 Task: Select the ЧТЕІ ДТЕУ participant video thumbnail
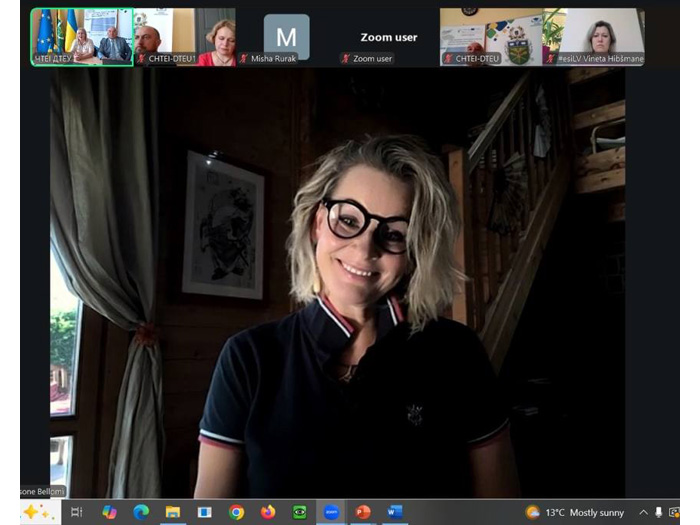tap(82, 37)
